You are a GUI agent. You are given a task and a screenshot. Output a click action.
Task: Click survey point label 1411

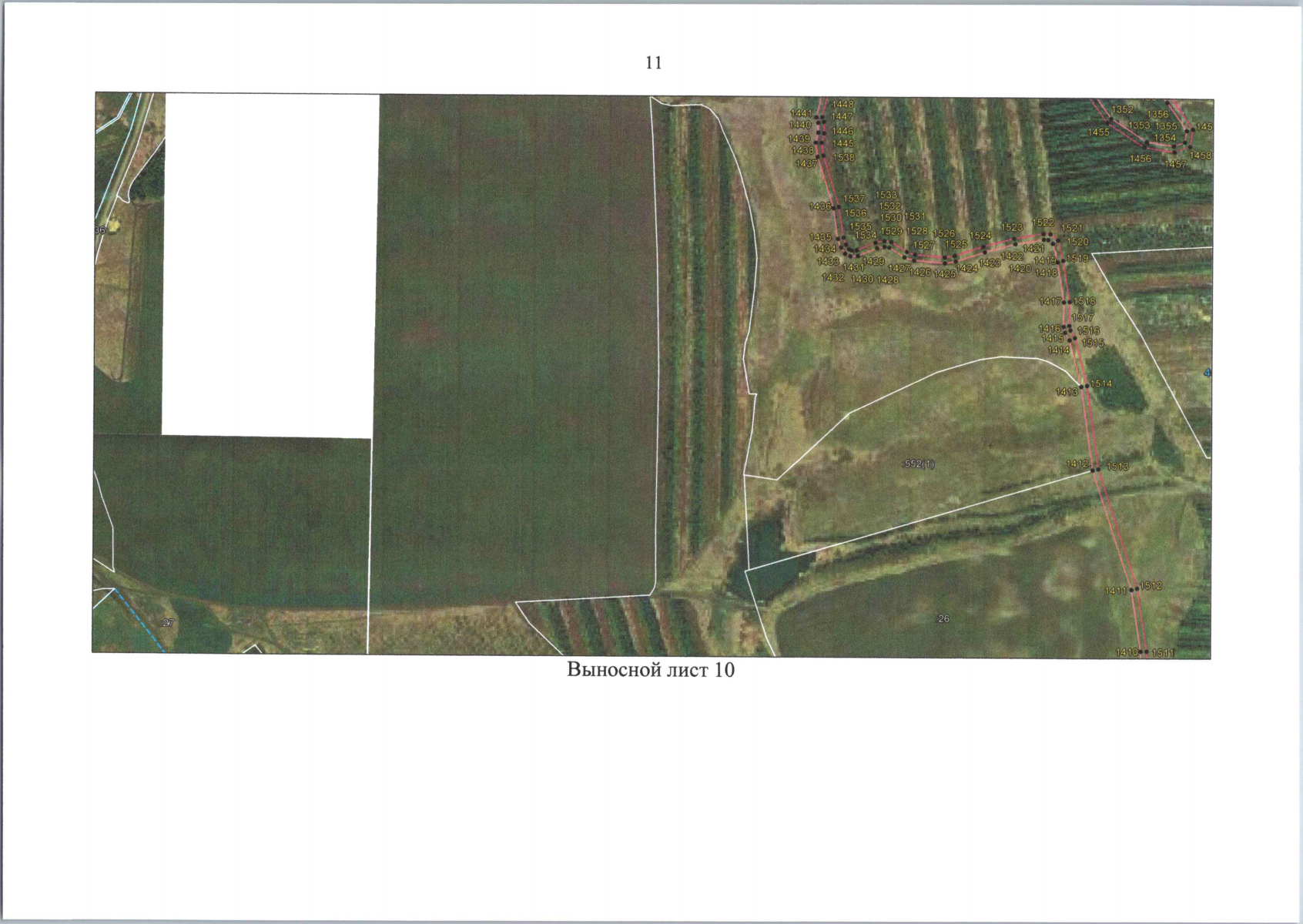pos(1115,591)
